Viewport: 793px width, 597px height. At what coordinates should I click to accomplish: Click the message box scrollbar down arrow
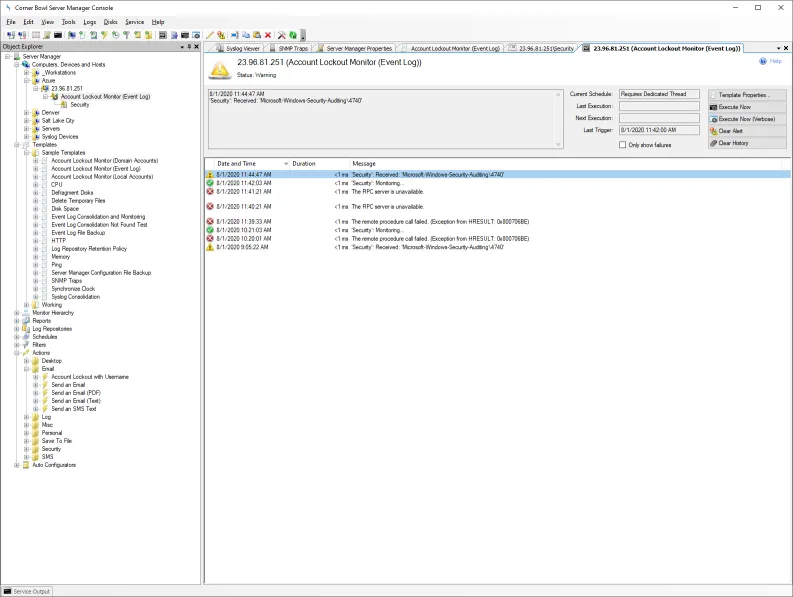(x=558, y=144)
